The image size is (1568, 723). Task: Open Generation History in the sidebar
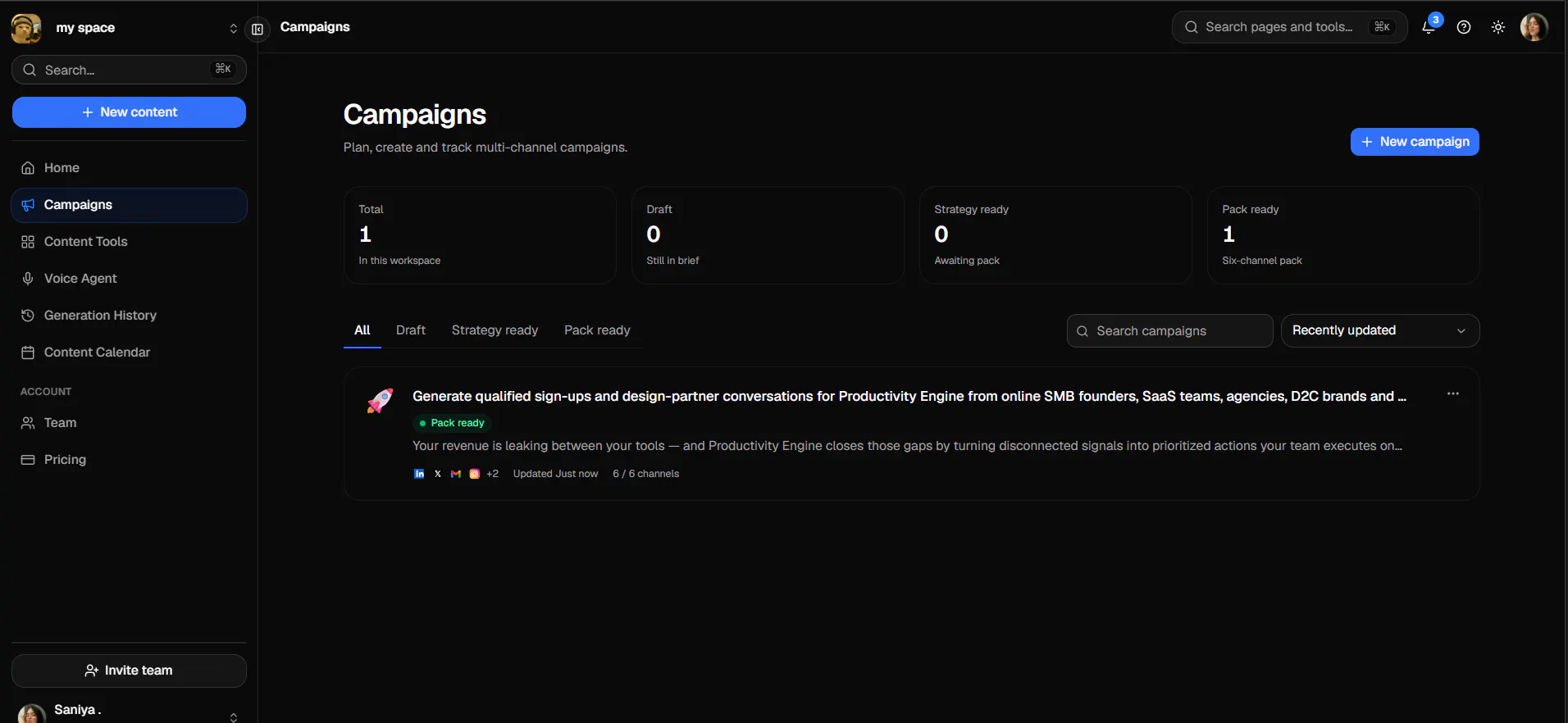tap(129, 316)
